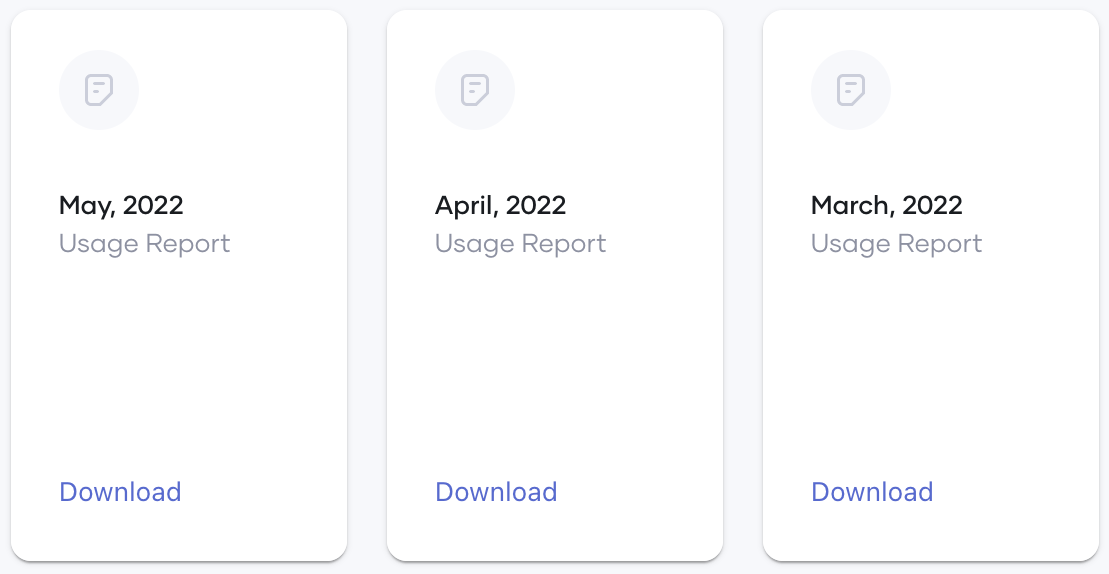Click Usage Report subtitle under May, 2022

pyautogui.click(x=144, y=244)
